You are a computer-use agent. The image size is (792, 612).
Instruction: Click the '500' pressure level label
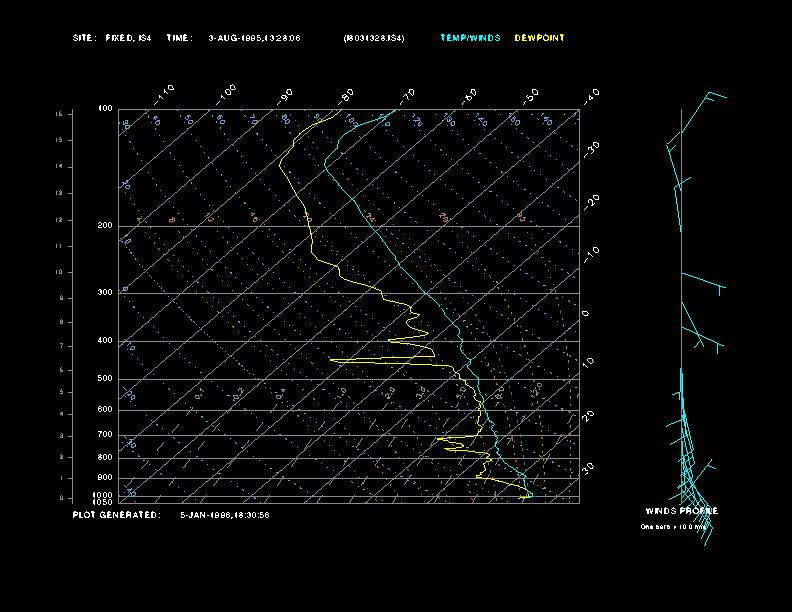click(x=105, y=378)
